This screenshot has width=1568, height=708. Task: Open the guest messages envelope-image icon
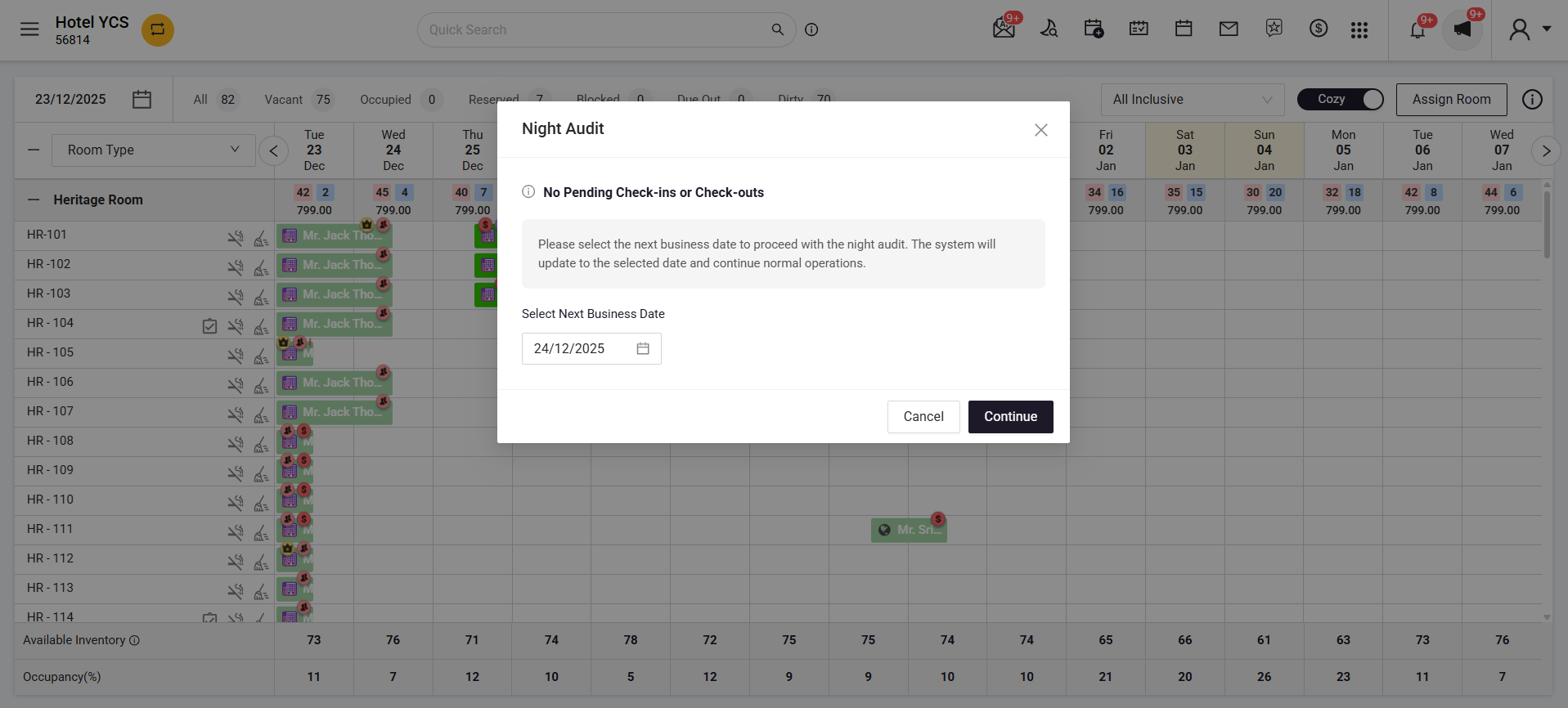point(1004,29)
